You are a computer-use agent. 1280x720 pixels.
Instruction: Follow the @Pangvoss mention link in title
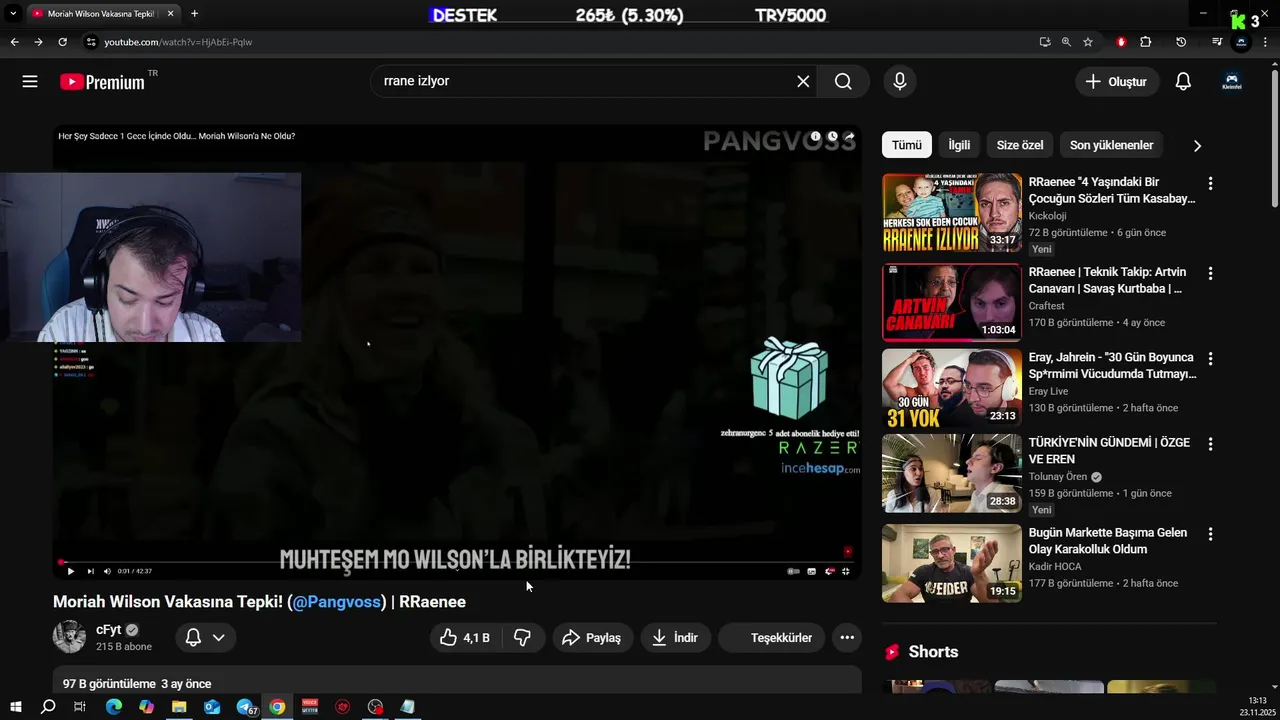pyautogui.click(x=337, y=601)
